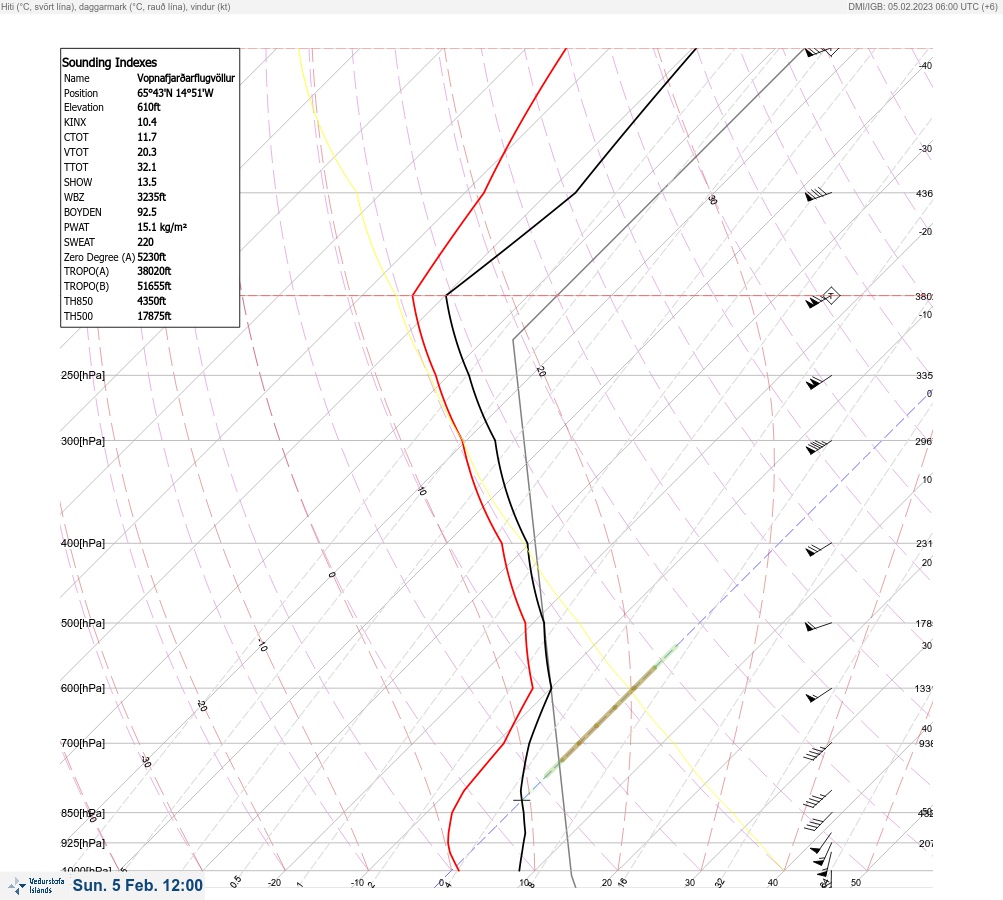Click the TROPO(A) value 38020ft

pyautogui.click(x=154, y=271)
